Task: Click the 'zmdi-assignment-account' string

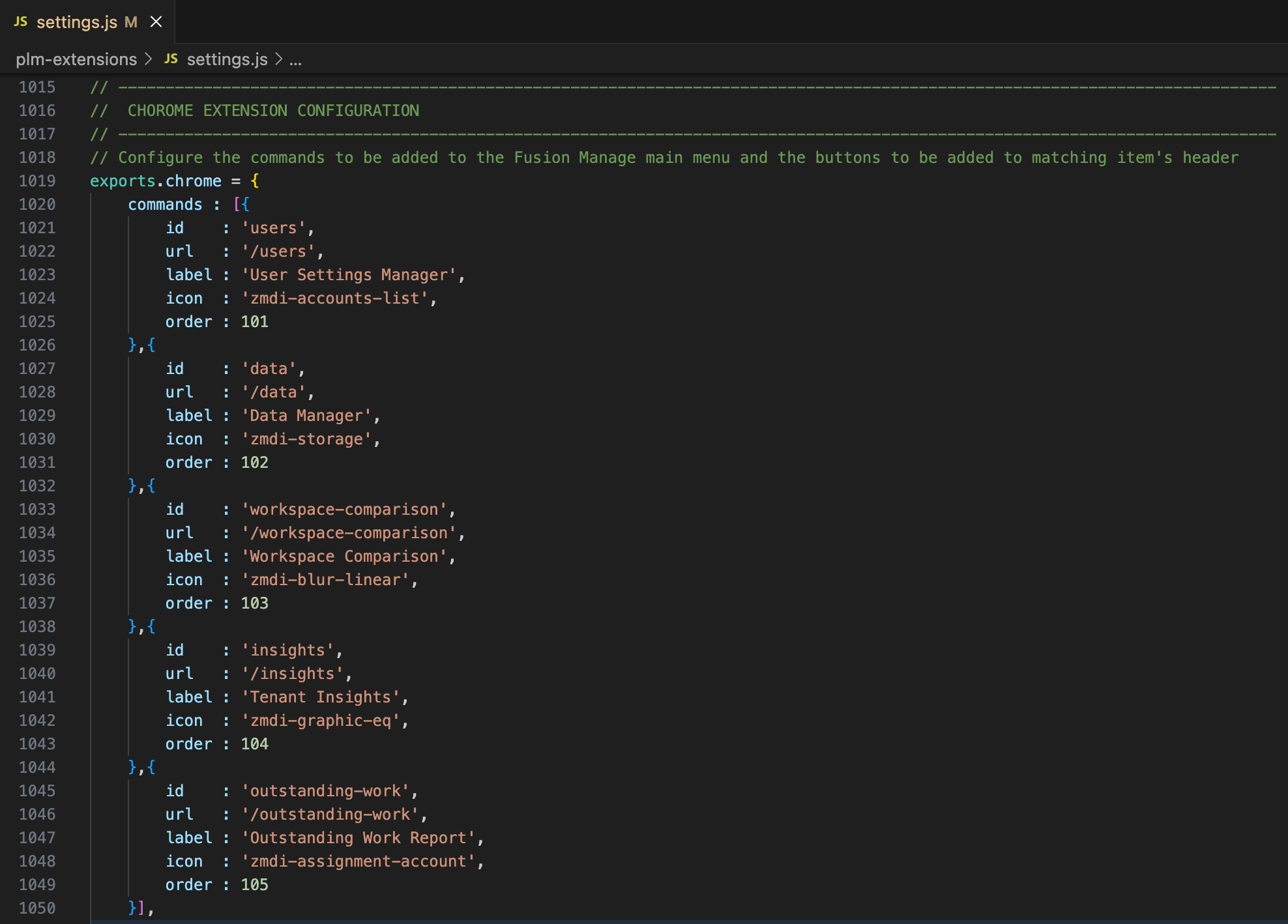Action: point(358,861)
